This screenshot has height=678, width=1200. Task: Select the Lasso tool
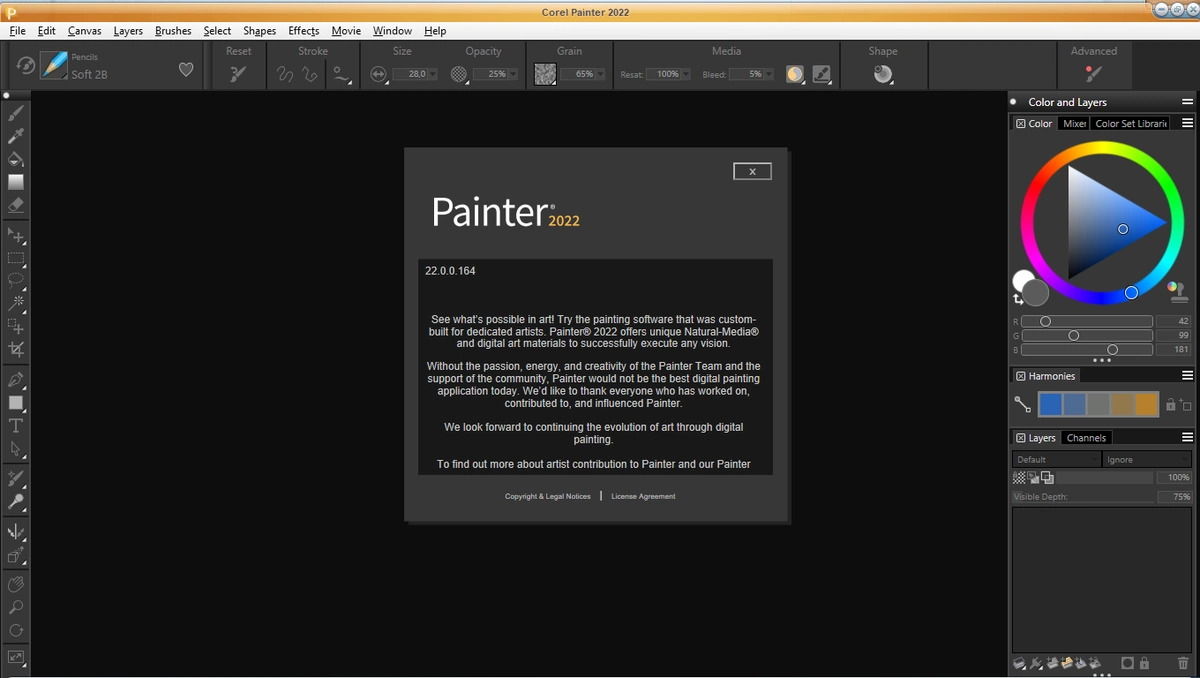pos(16,280)
